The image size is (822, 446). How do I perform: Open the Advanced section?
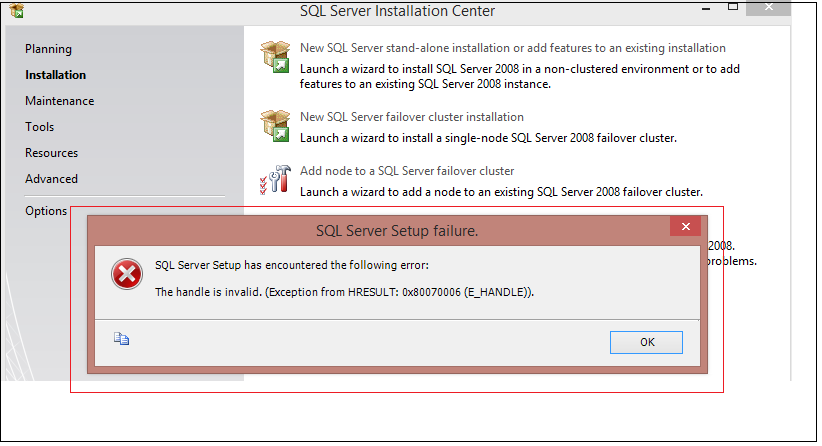51,179
